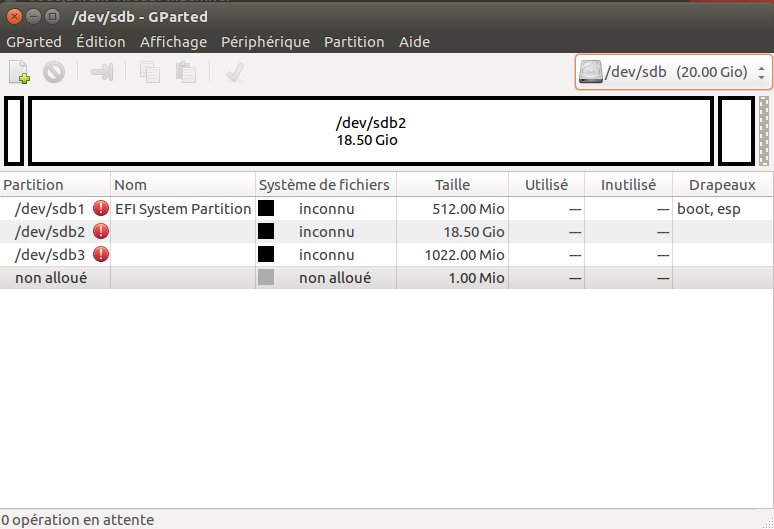Viewport: 774px width, 529px height.
Task: Sort by the Système de fichiers column header
Action: coord(325,185)
